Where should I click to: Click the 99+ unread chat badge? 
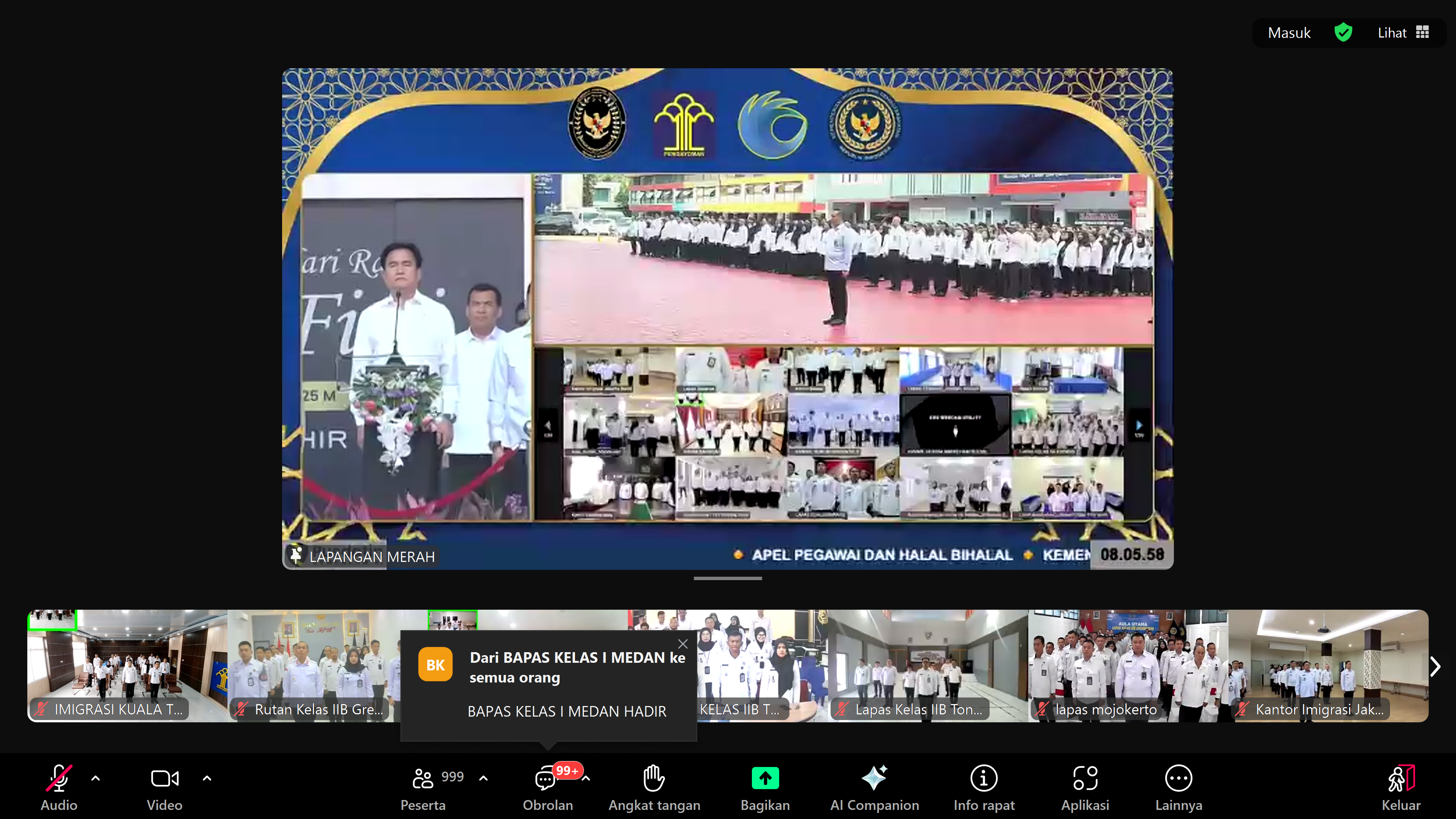tap(567, 770)
